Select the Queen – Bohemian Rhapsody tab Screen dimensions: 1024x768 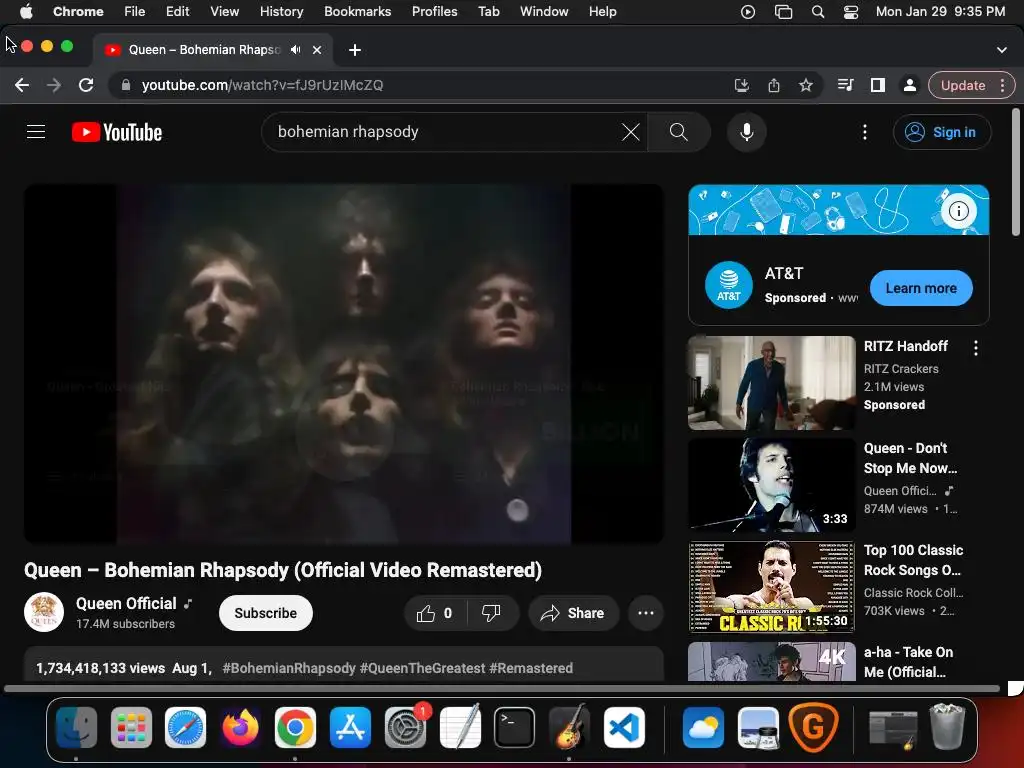coord(212,50)
